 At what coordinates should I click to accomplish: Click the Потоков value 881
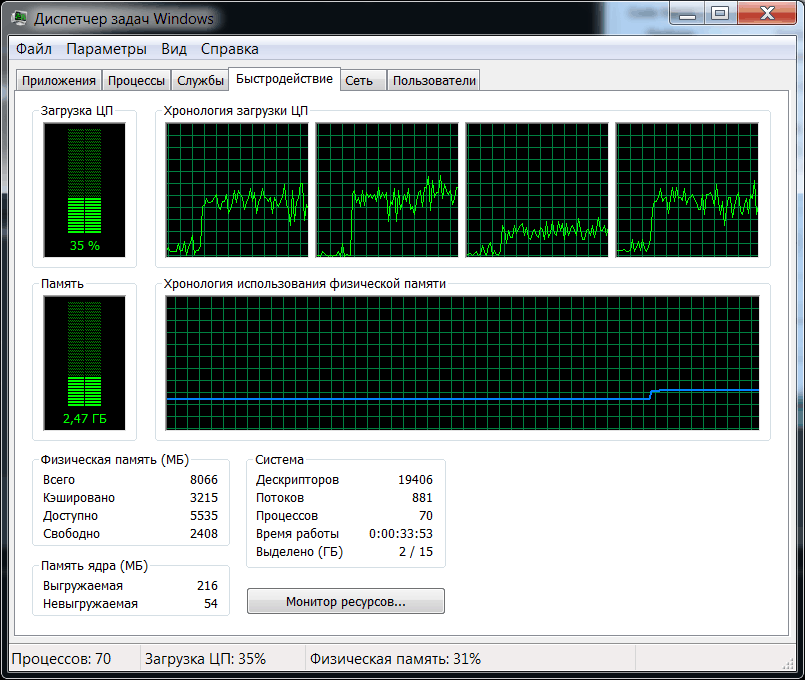tap(423, 497)
